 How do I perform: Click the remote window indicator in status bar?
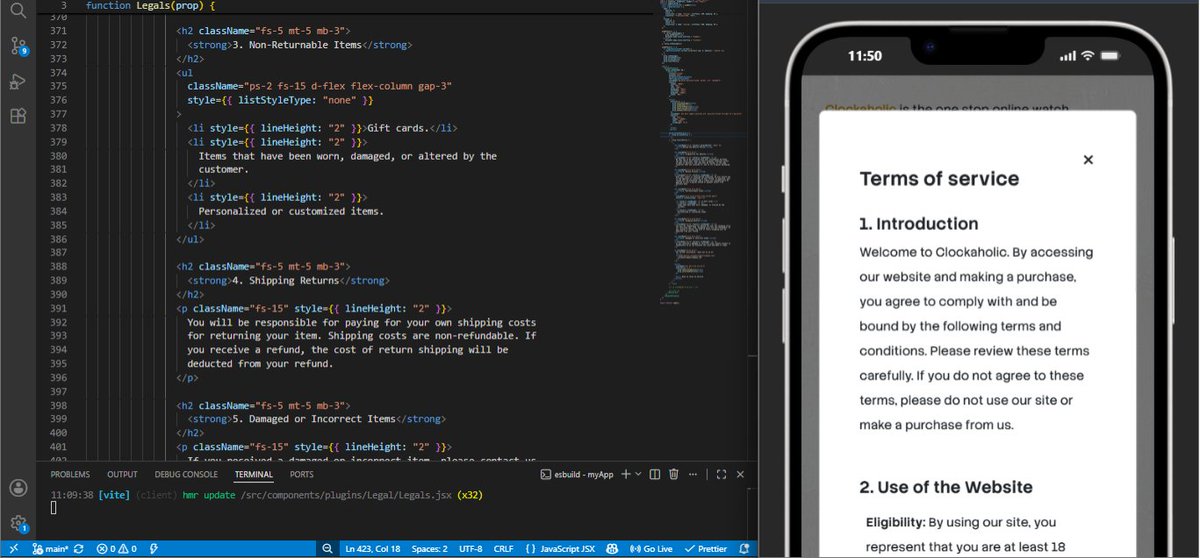tap(13, 549)
